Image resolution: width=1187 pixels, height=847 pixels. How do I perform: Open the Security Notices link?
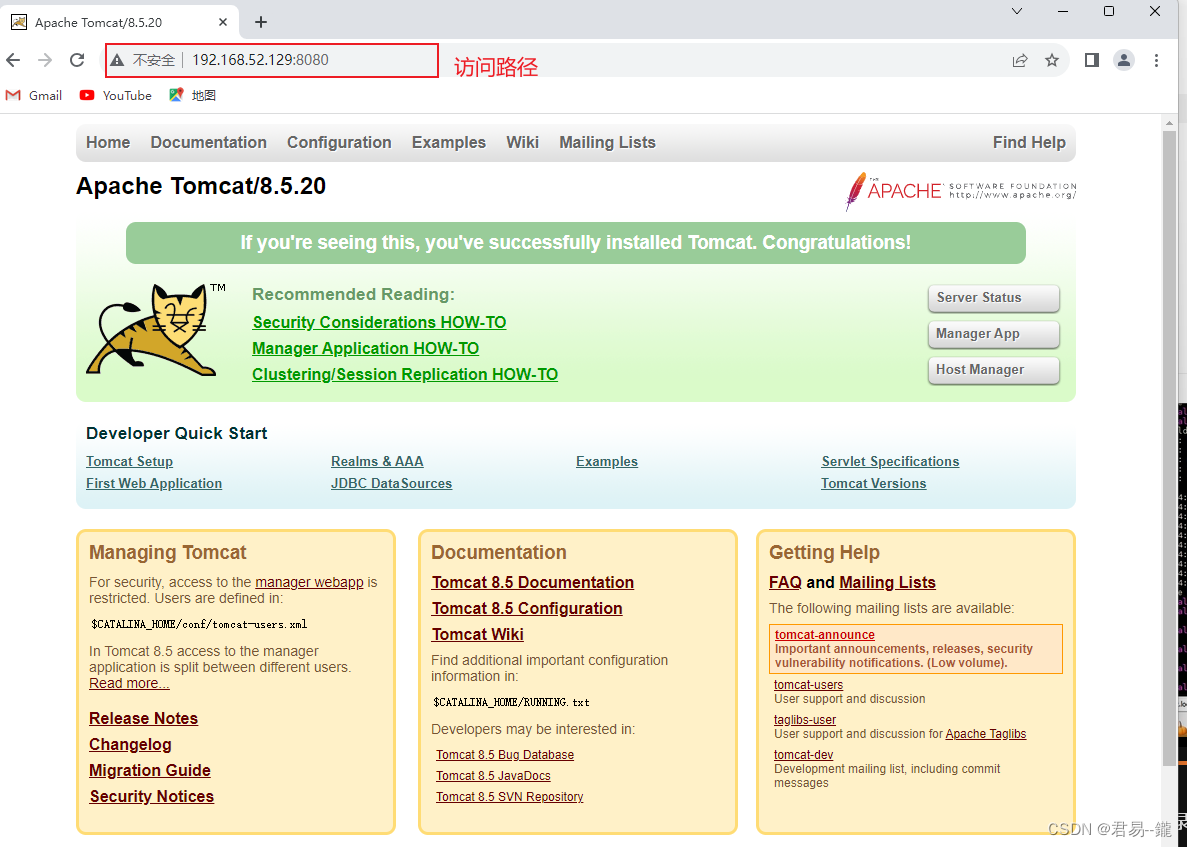151,796
